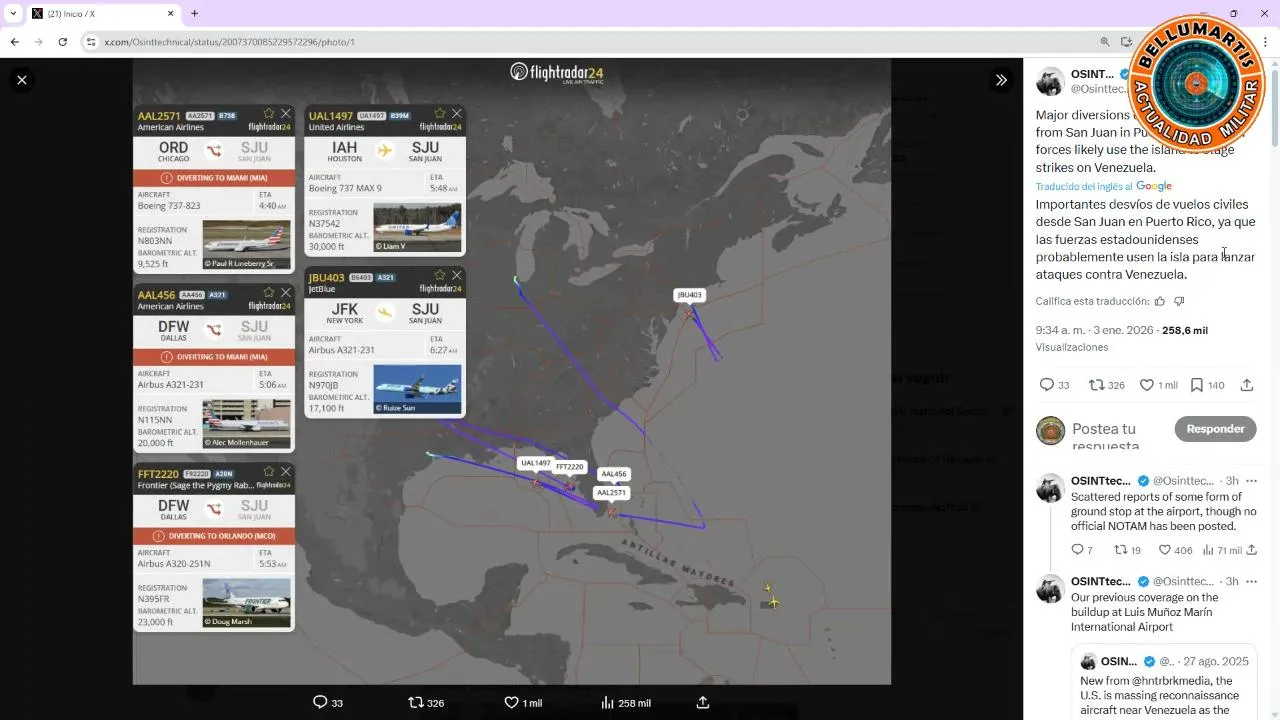
Task: Open a new browser tab
Action: (x=194, y=13)
